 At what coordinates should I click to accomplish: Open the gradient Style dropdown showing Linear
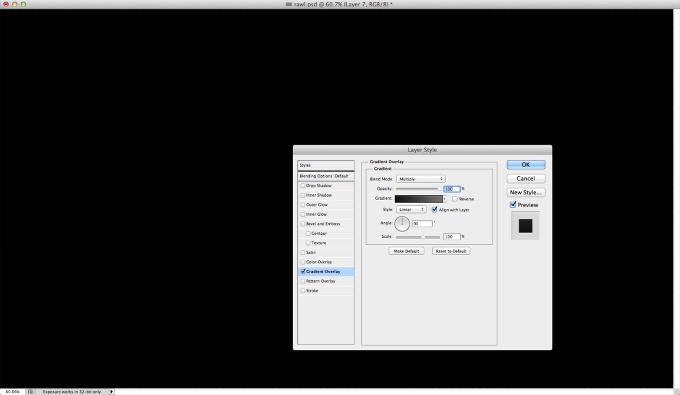(x=411, y=209)
